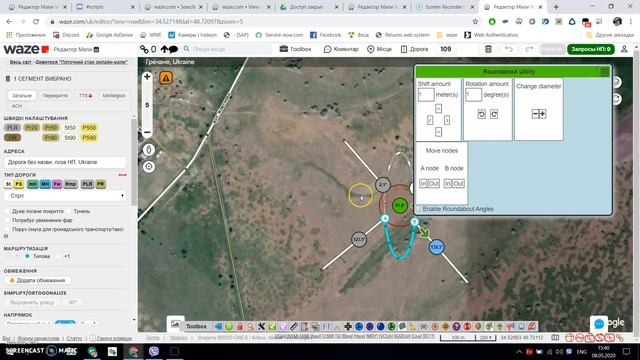The image size is (640, 360).
Task: Click the green power icon in bottom Toolbox
Action: [x=229, y=326]
